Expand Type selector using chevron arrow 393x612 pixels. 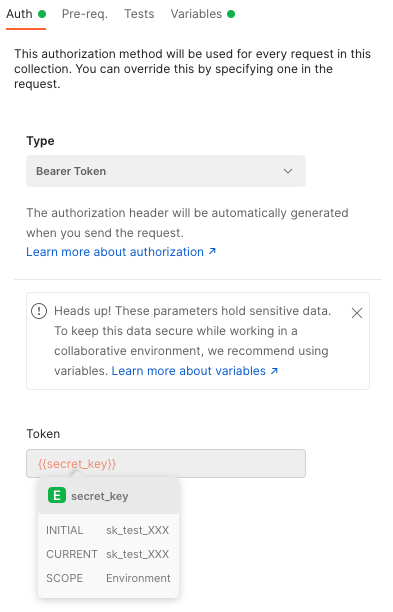tap(288, 171)
